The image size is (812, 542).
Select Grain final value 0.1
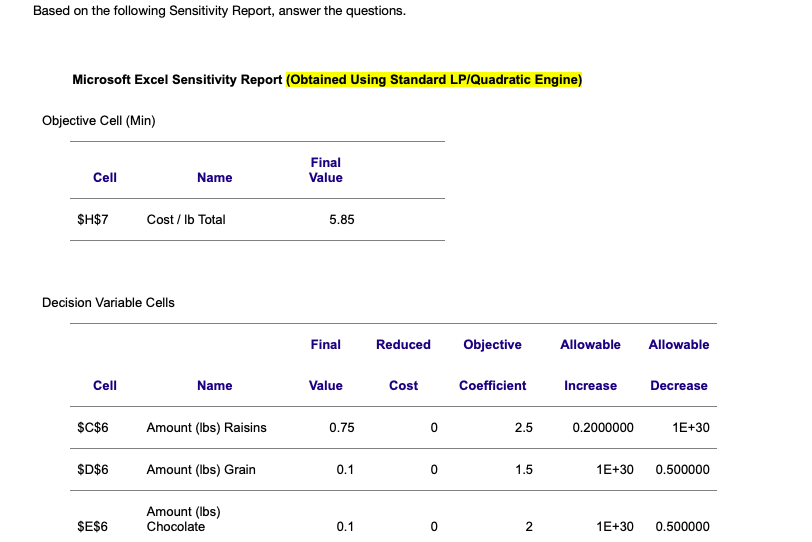click(x=345, y=470)
